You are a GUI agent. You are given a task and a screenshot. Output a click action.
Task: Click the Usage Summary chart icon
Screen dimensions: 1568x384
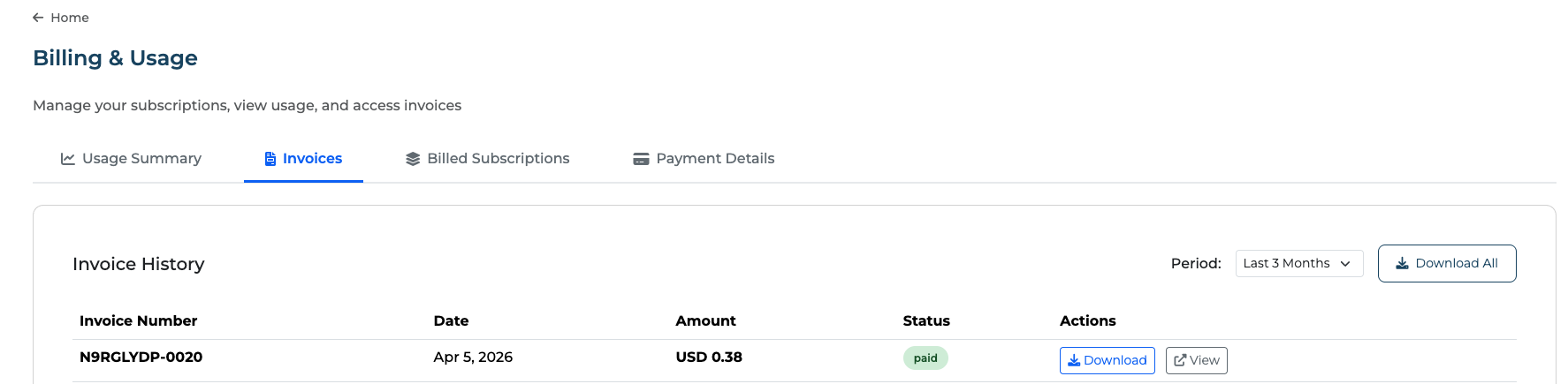67,159
